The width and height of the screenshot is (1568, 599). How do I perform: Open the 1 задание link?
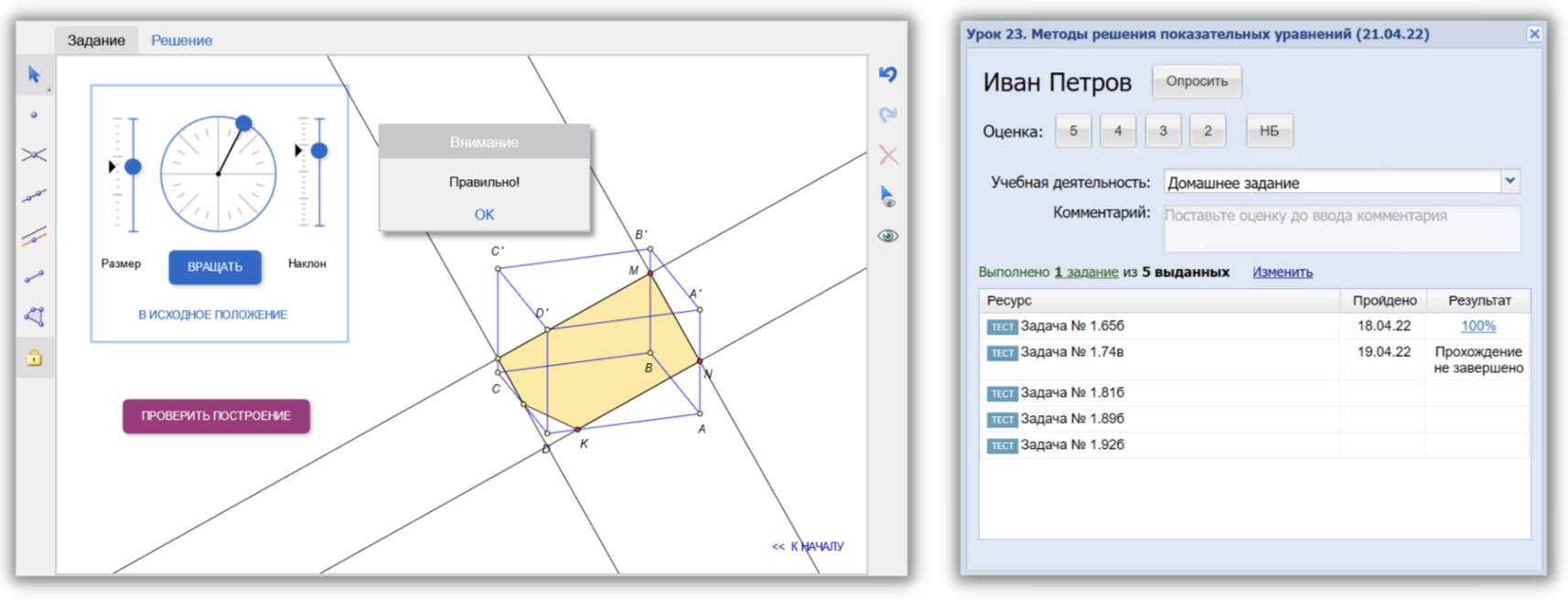point(1086,272)
